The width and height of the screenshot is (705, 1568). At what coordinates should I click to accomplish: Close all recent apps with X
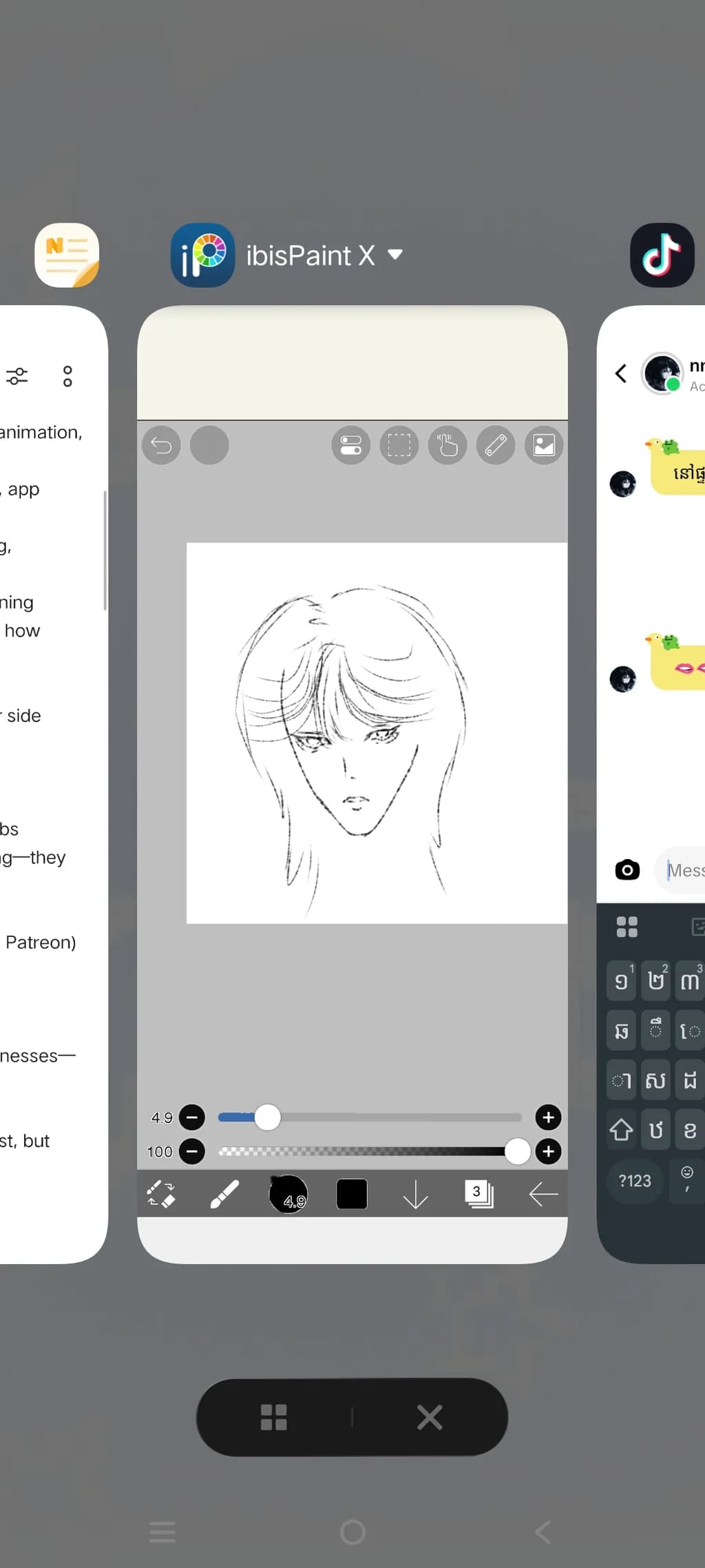point(430,1417)
